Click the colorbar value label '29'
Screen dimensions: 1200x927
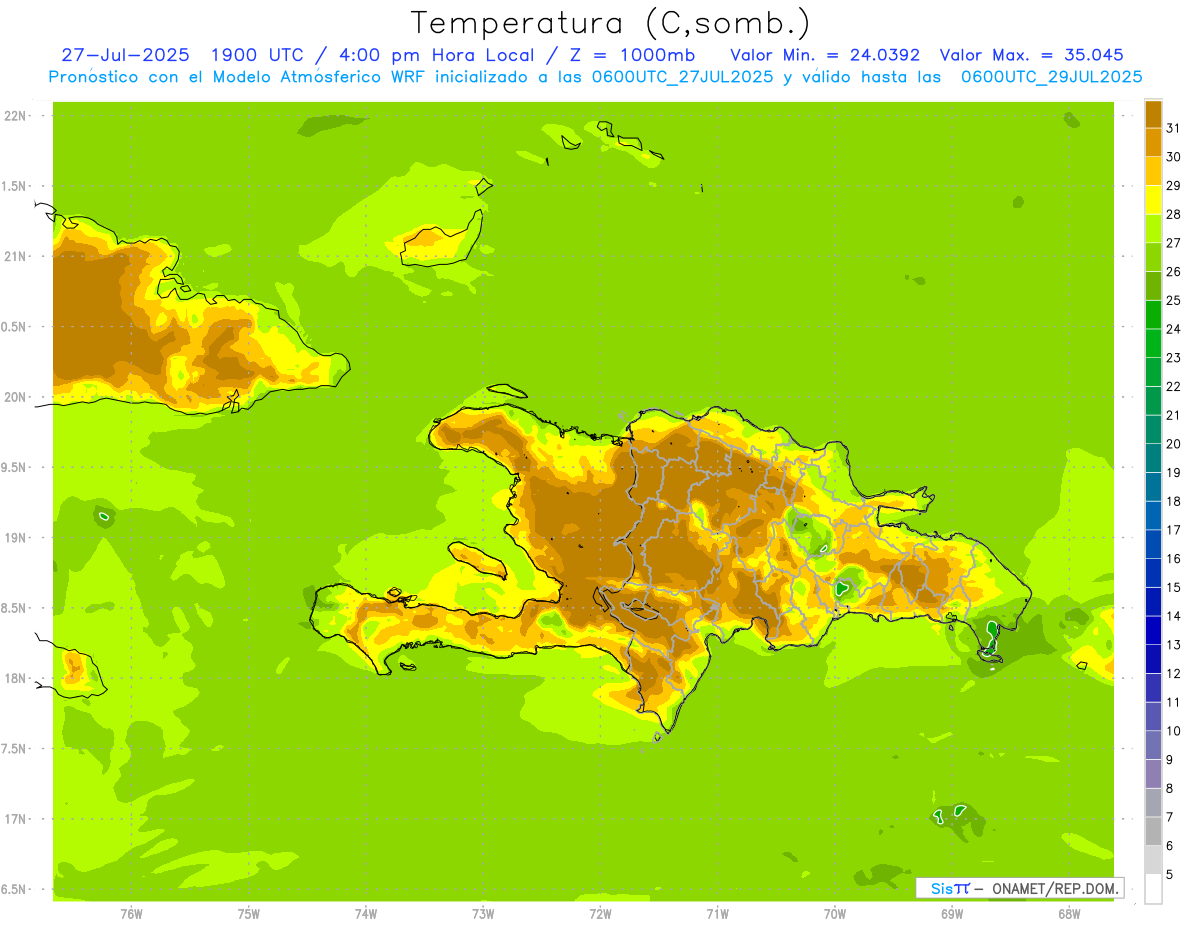1173,185
